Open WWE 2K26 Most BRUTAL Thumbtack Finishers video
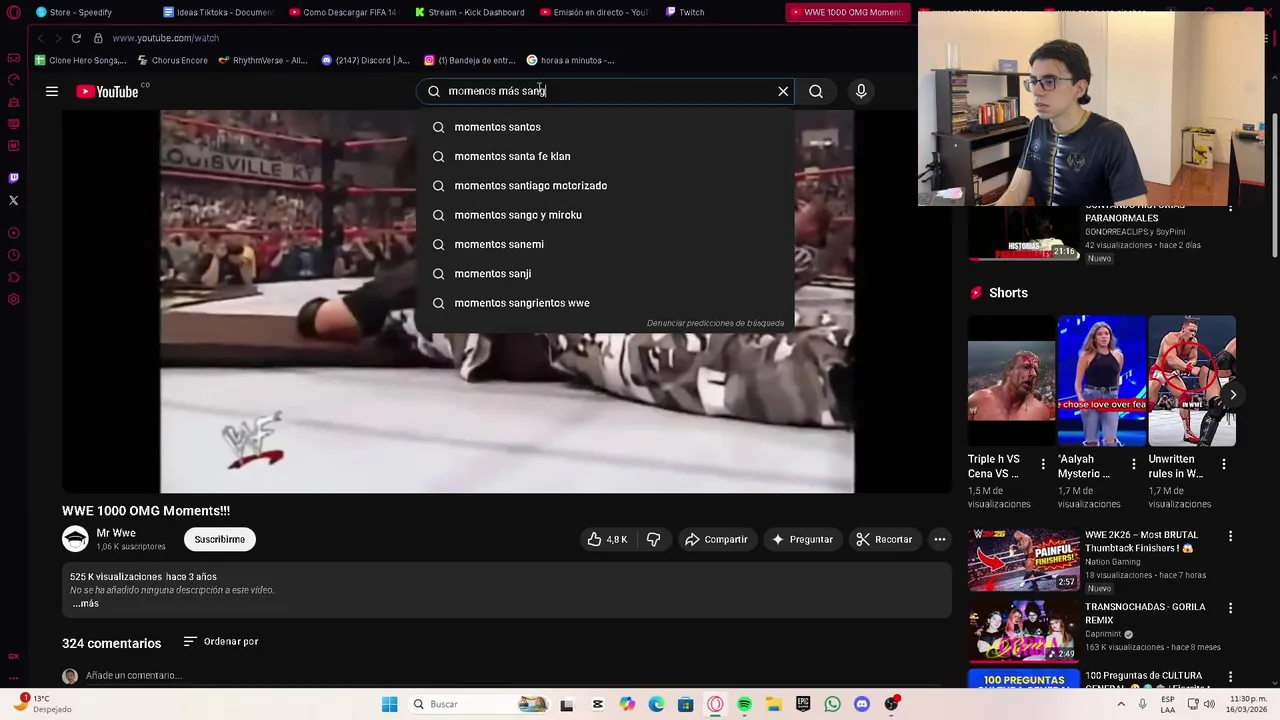The height and width of the screenshot is (720, 1280). 1023,560
